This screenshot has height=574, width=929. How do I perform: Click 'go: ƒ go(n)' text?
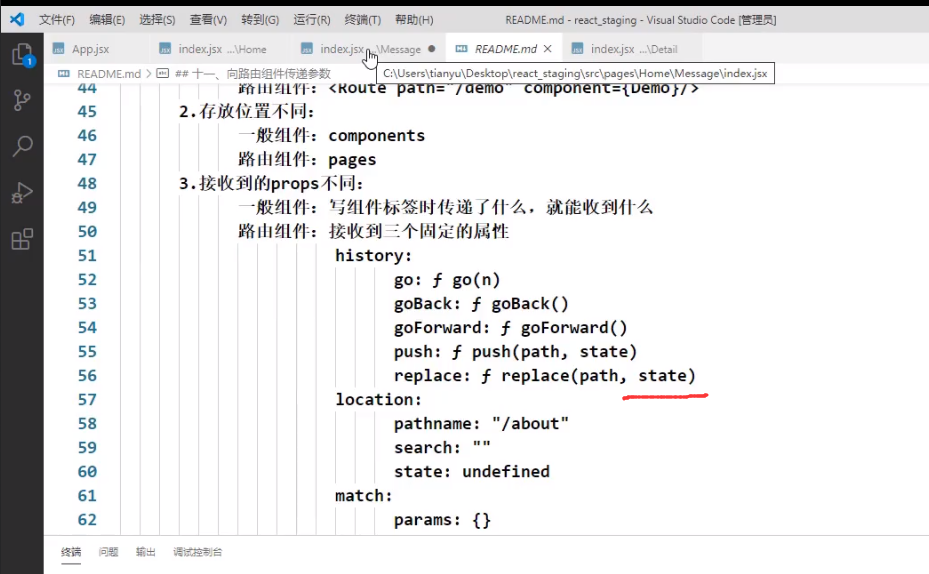tap(447, 280)
